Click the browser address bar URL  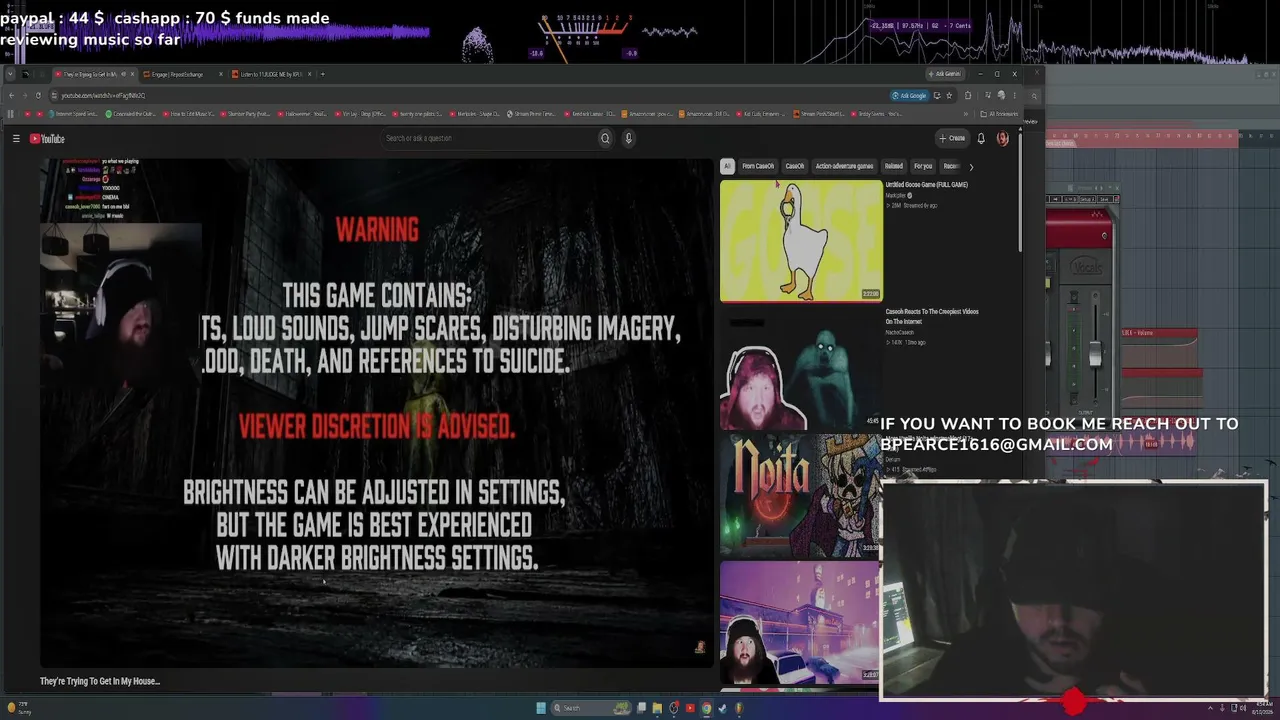(103, 95)
